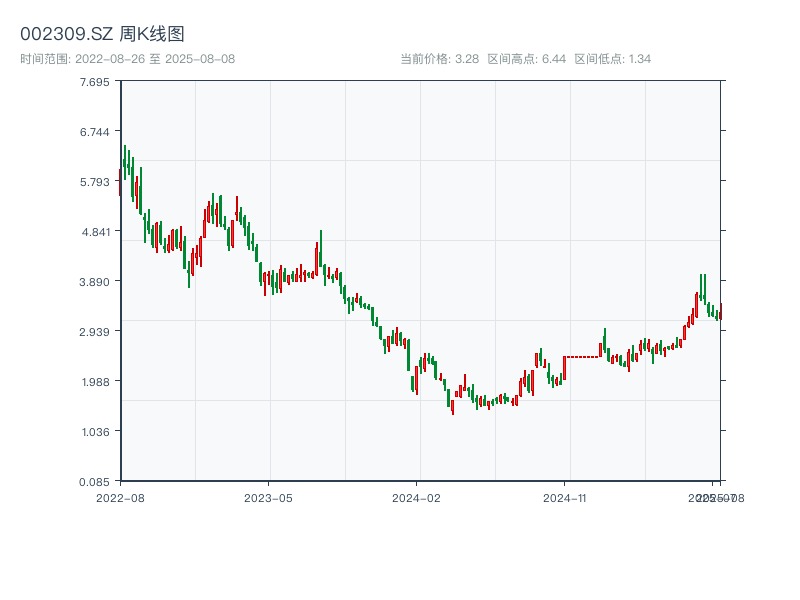Select the 4.841 price level label
This screenshot has width=800, height=600.
pyautogui.click(x=96, y=232)
